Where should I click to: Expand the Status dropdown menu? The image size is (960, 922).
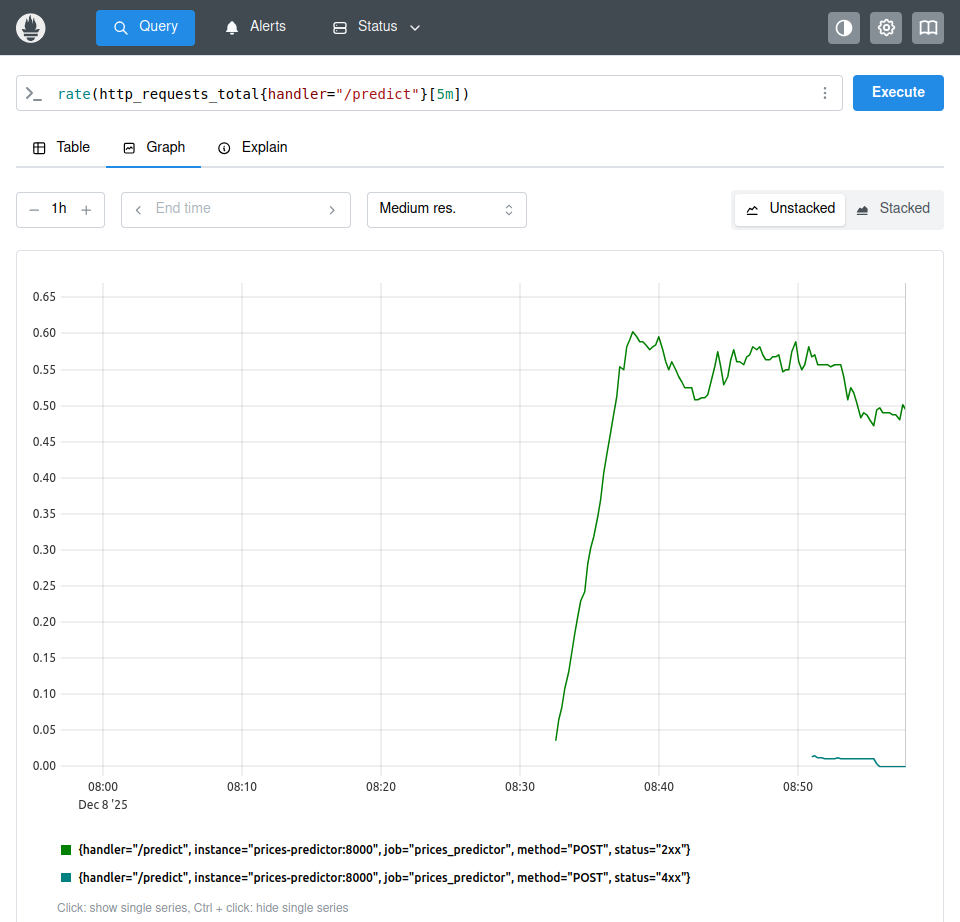(x=376, y=27)
